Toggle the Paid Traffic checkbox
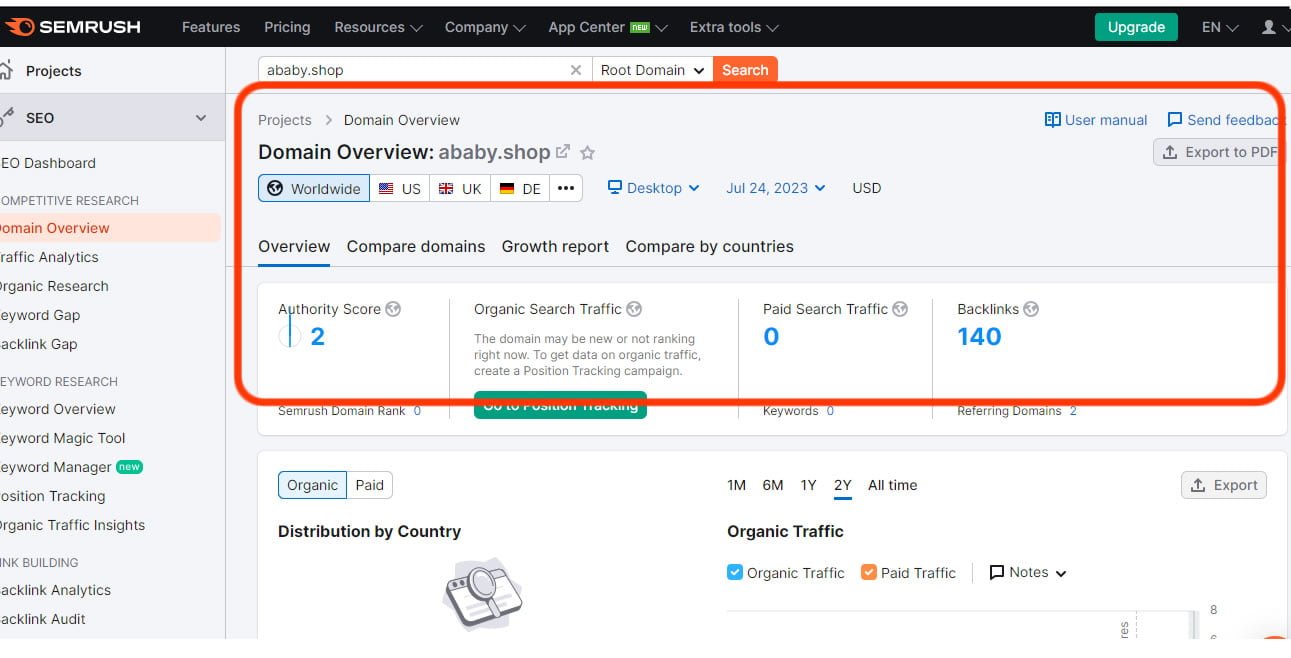The width and height of the screenshot is (1291, 658). [869, 572]
